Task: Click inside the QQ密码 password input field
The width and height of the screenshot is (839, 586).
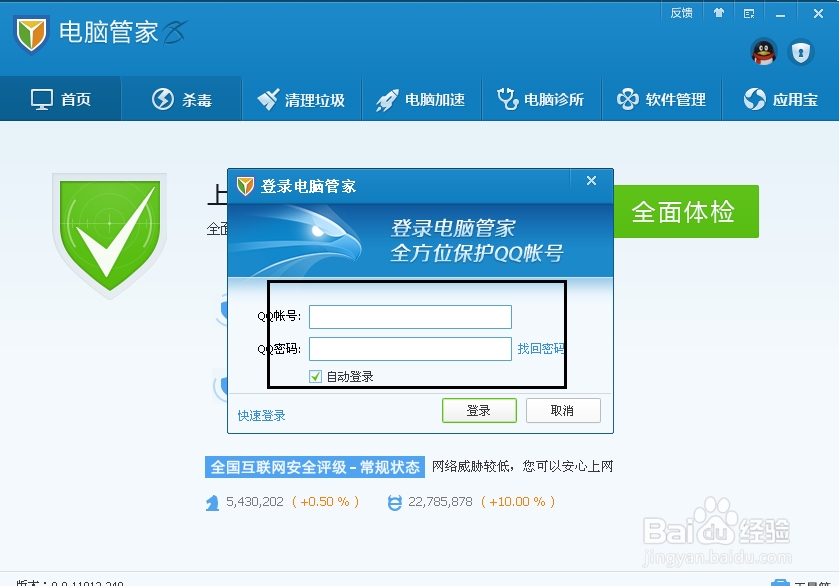Action: pos(408,348)
